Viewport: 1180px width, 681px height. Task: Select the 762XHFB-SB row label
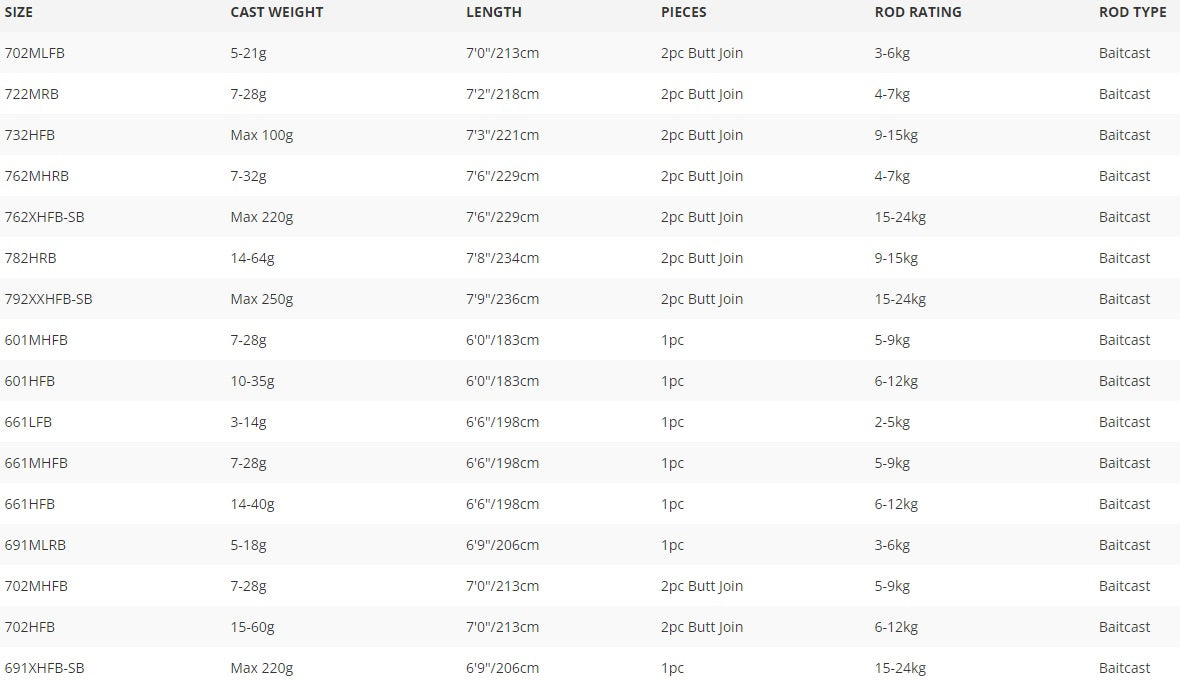(44, 217)
